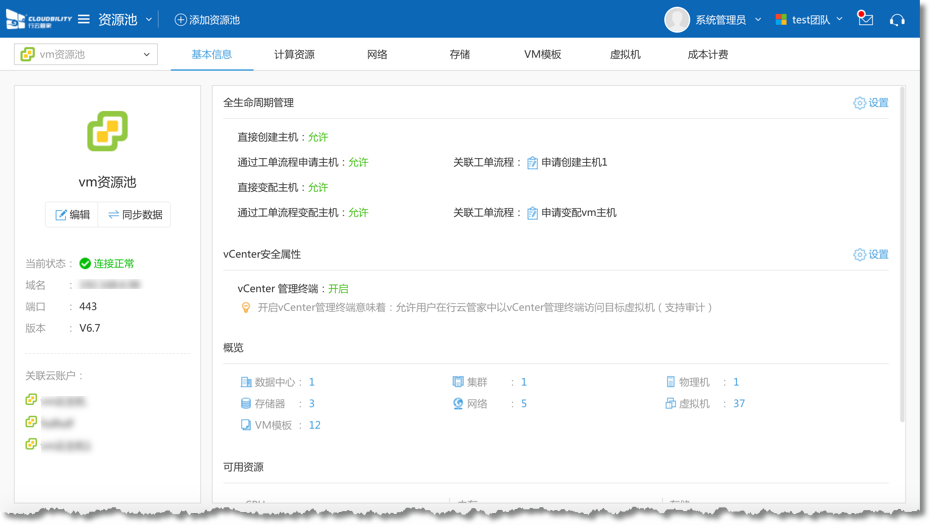
Task: Click the first linked cloud account icon
Action: click(x=32, y=400)
